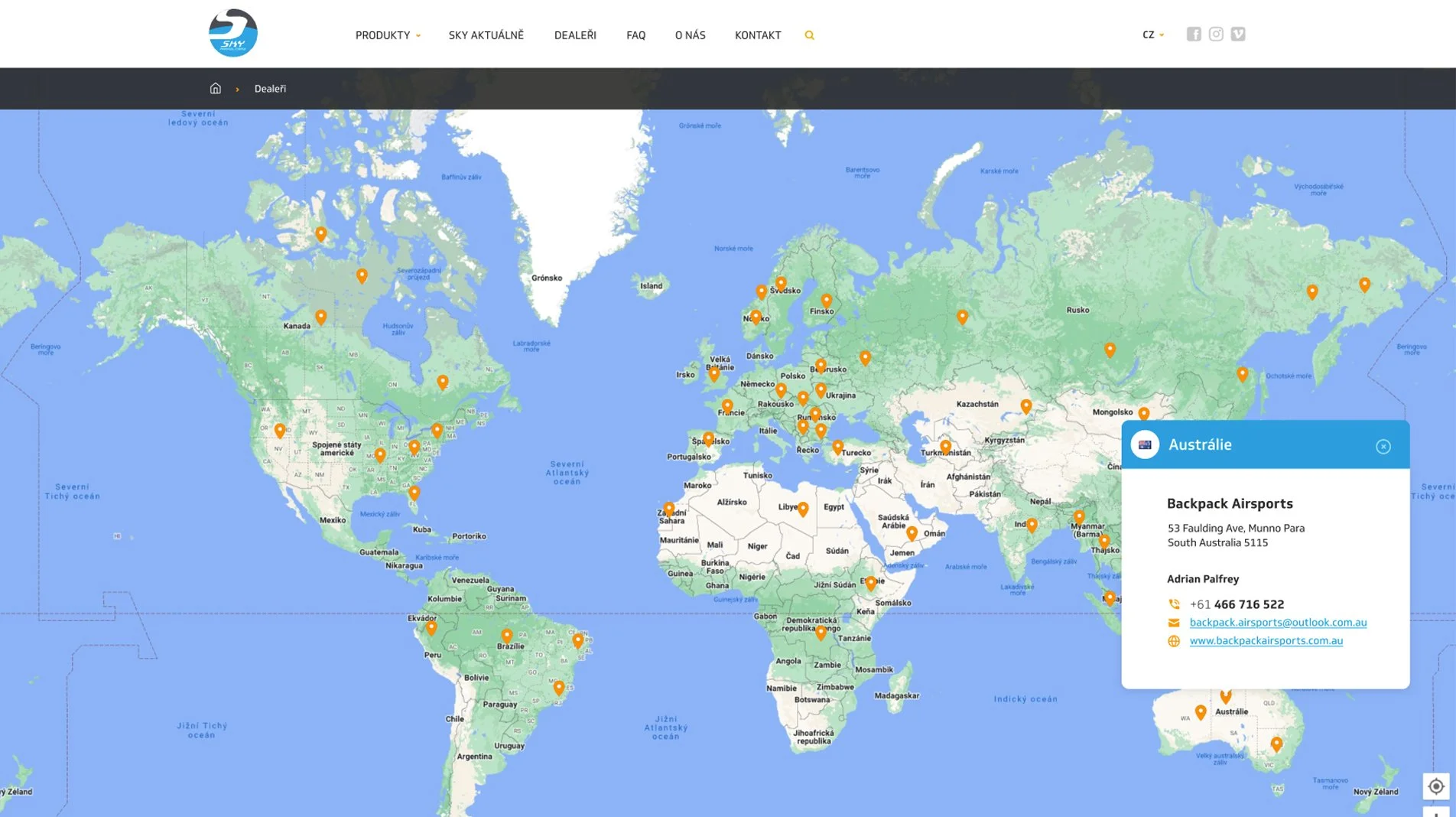This screenshot has height=817, width=1456.
Task: Open the Instagram social icon
Action: [x=1216, y=34]
